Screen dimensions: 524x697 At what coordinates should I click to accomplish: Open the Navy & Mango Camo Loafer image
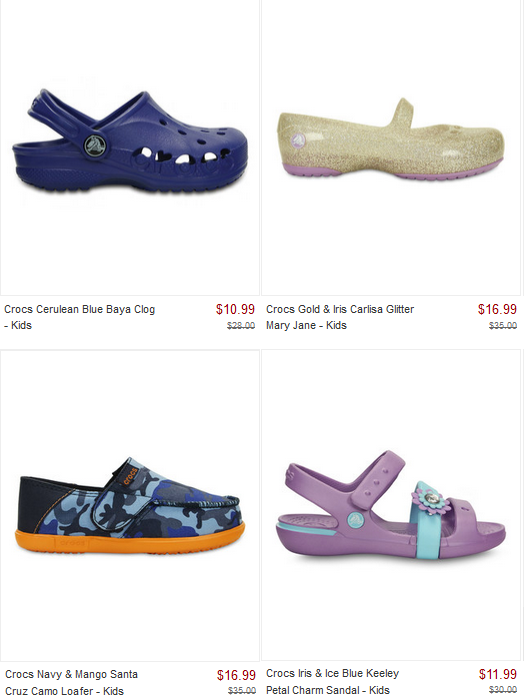click(130, 505)
